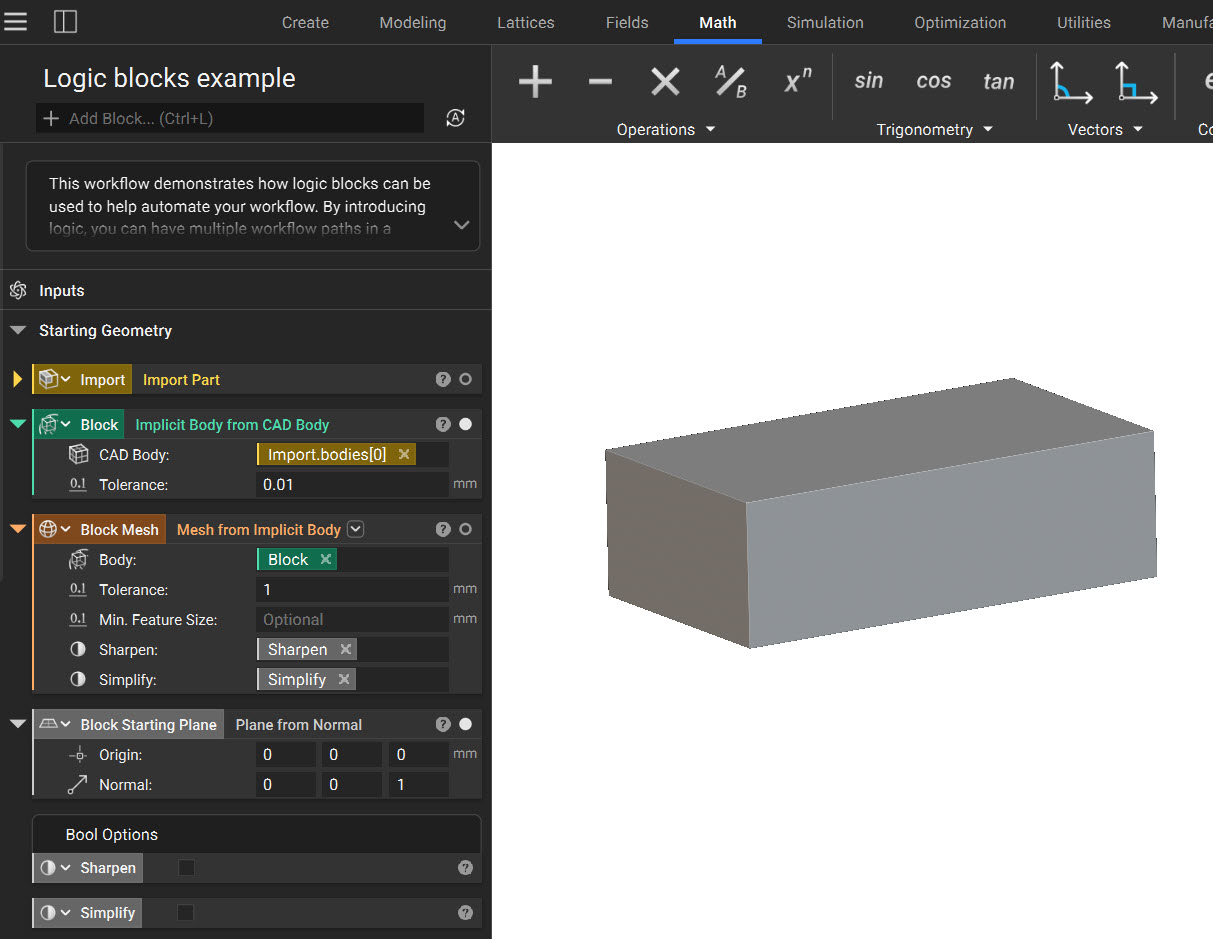This screenshot has height=939, width=1213.
Task: Open help for the Sharpen bool option
Action: (465, 868)
